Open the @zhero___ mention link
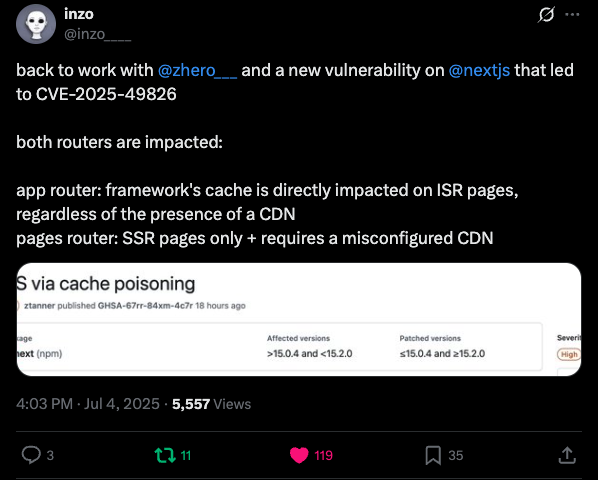This screenshot has height=480, width=598. pos(197,71)
